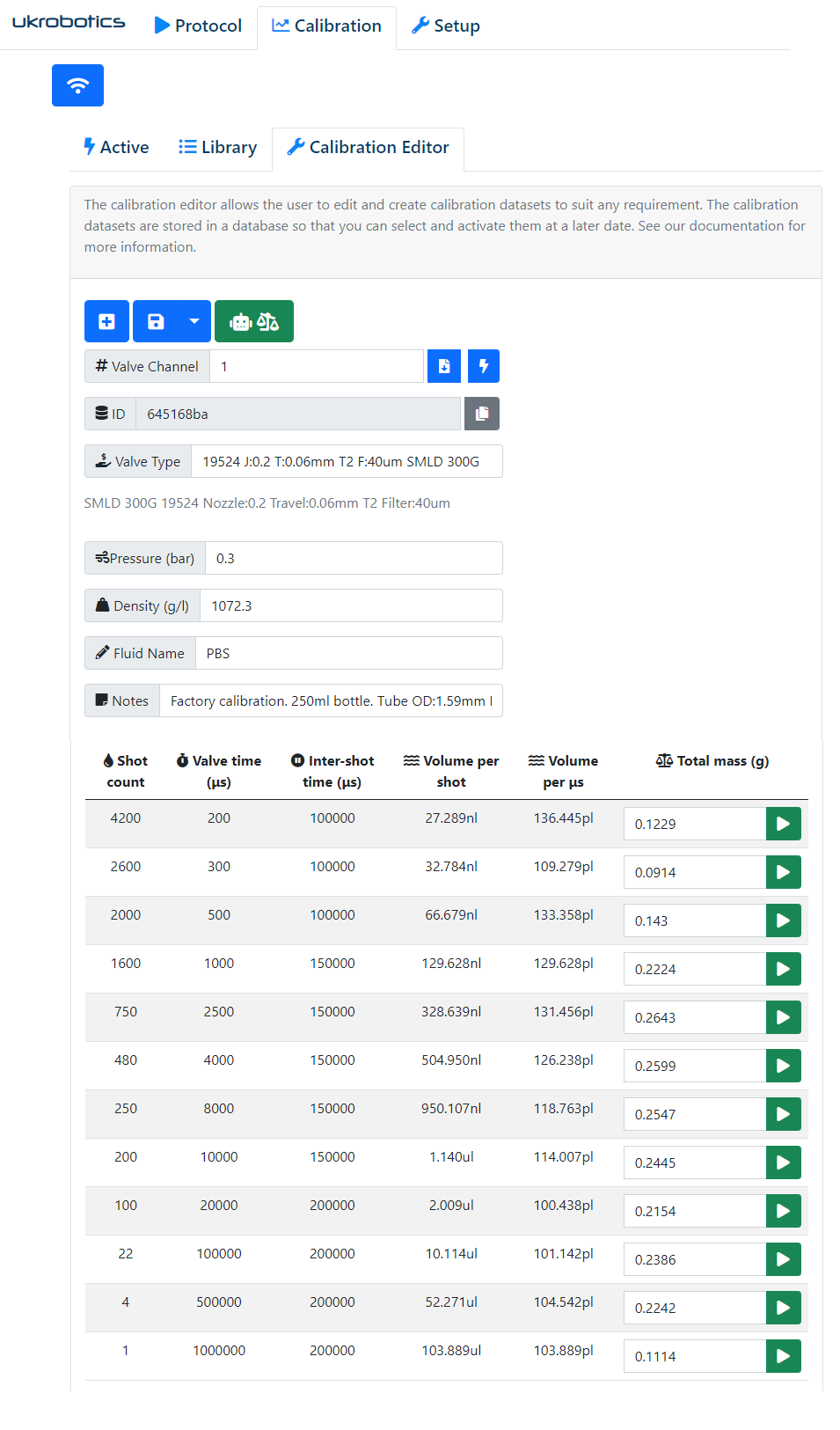Click the Valve Channel input field
Viewport: 840px width, 1430px height.
317,366
